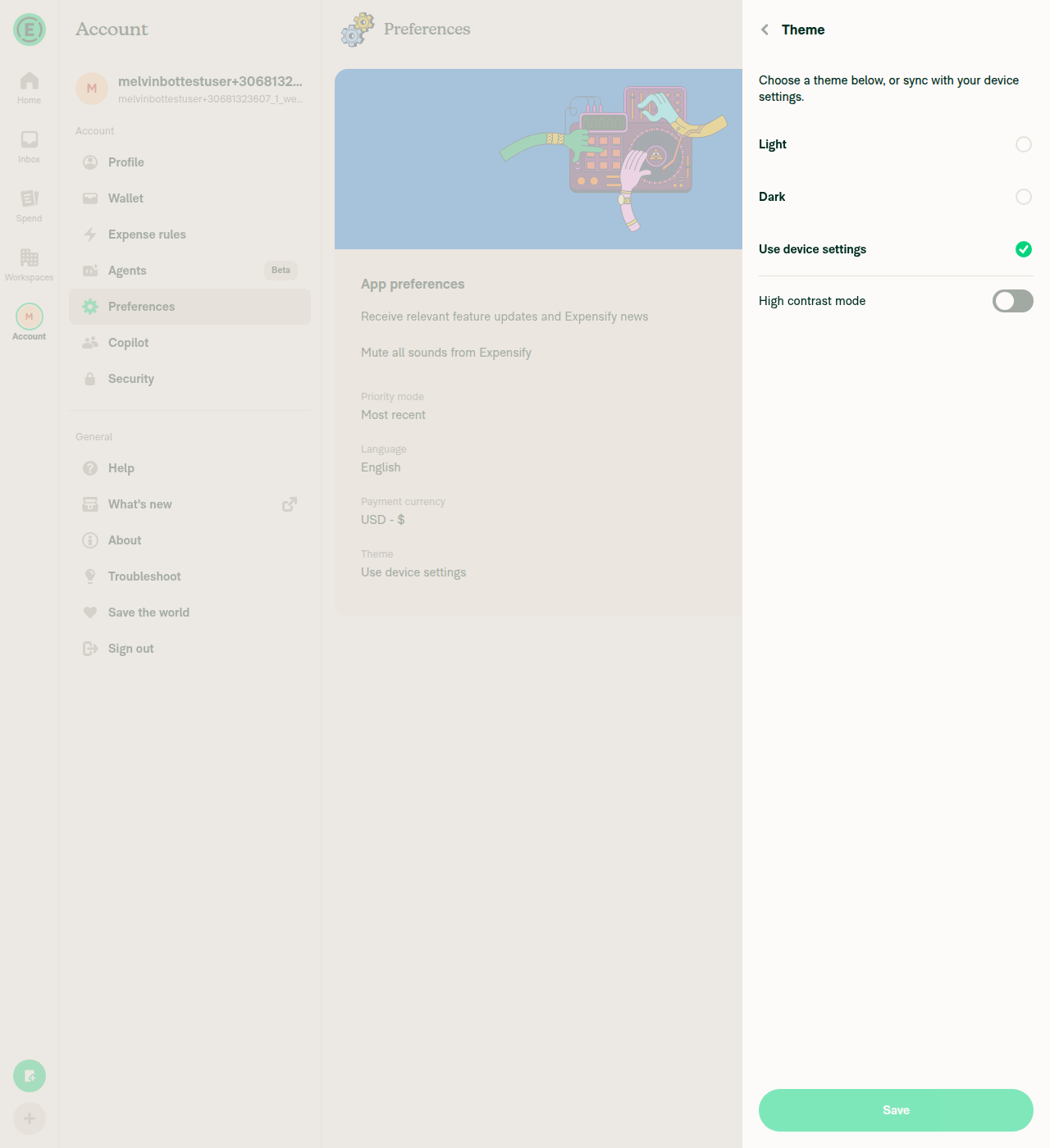The width and height of the screenshot is (1050, 1148).
Task: Open the Priority mode Most recent setting
Action: pos(538,407)
